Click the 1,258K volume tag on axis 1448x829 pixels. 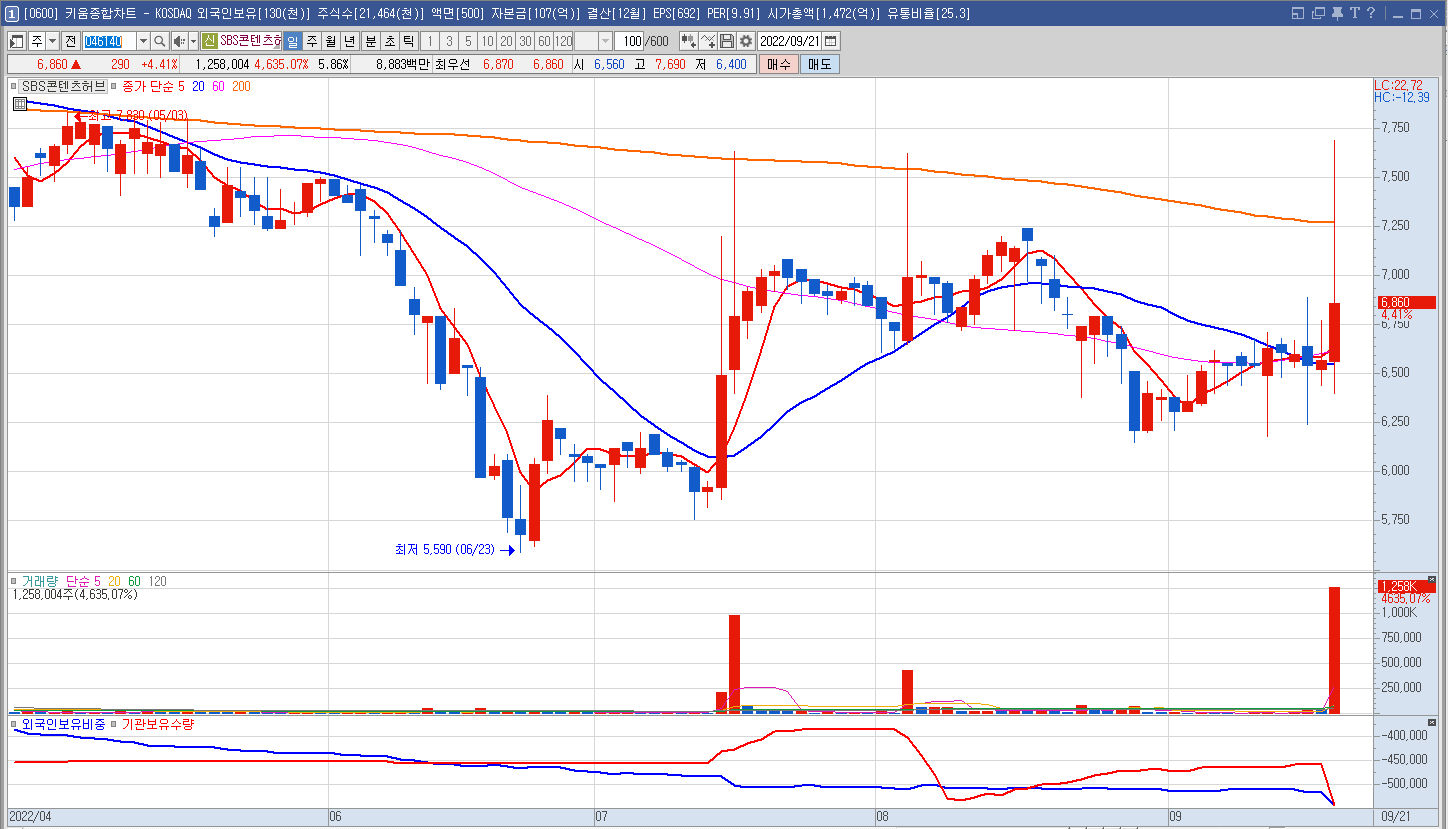tap(1405, 586)
